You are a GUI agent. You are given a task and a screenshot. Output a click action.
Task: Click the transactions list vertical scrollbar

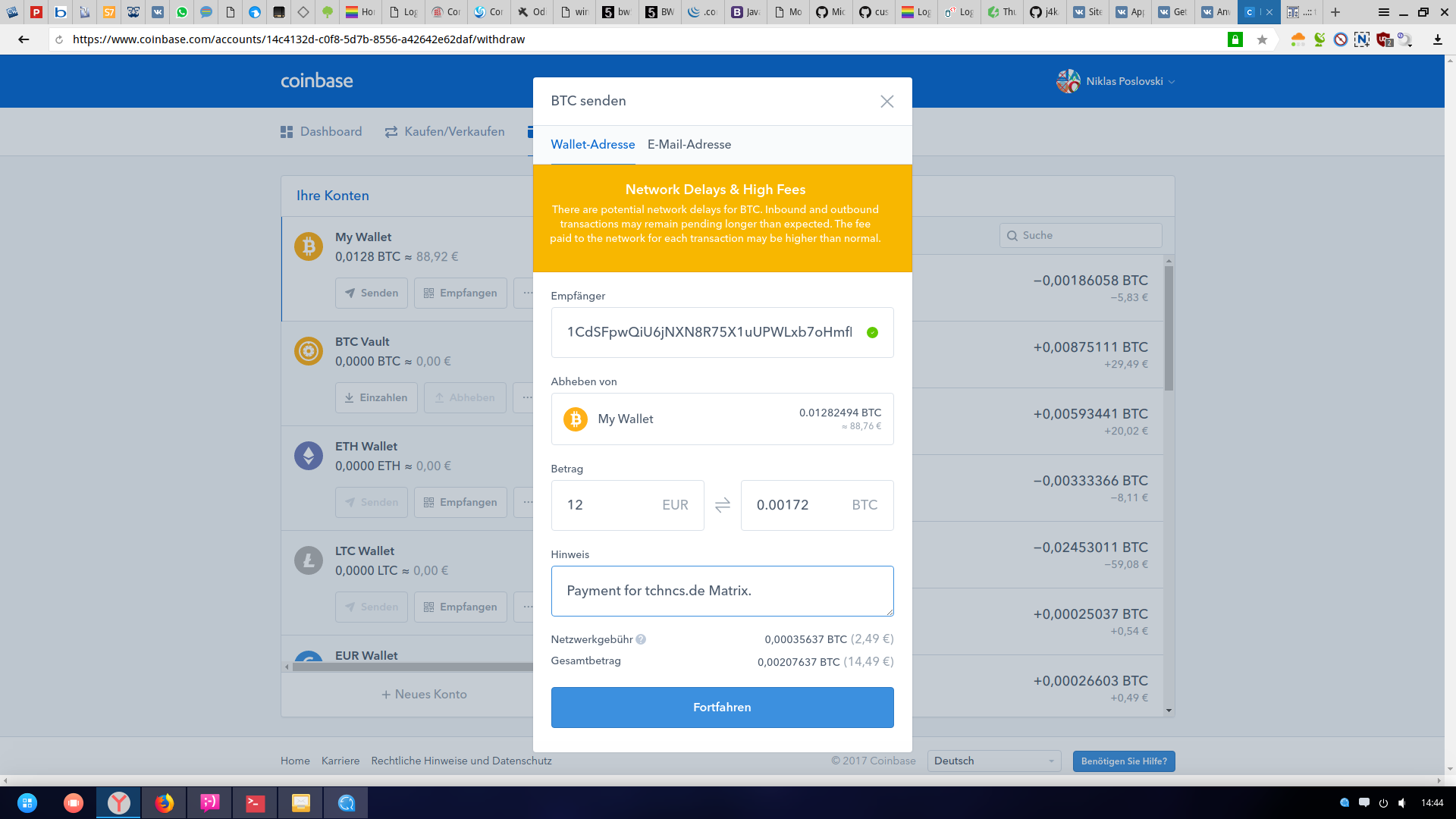pos(1169,326)
